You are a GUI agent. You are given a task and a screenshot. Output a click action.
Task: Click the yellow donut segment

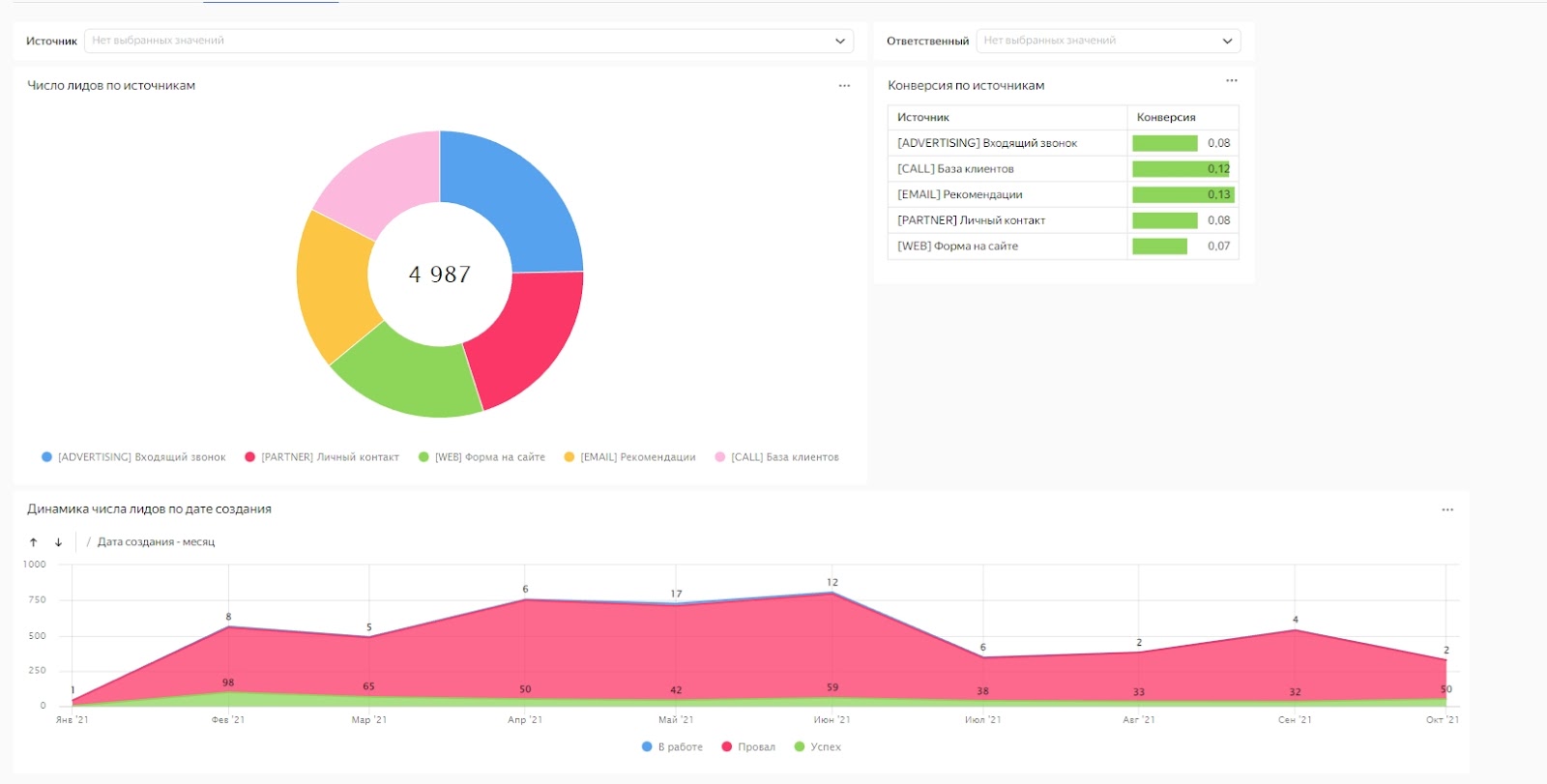(x=332, y=285)
